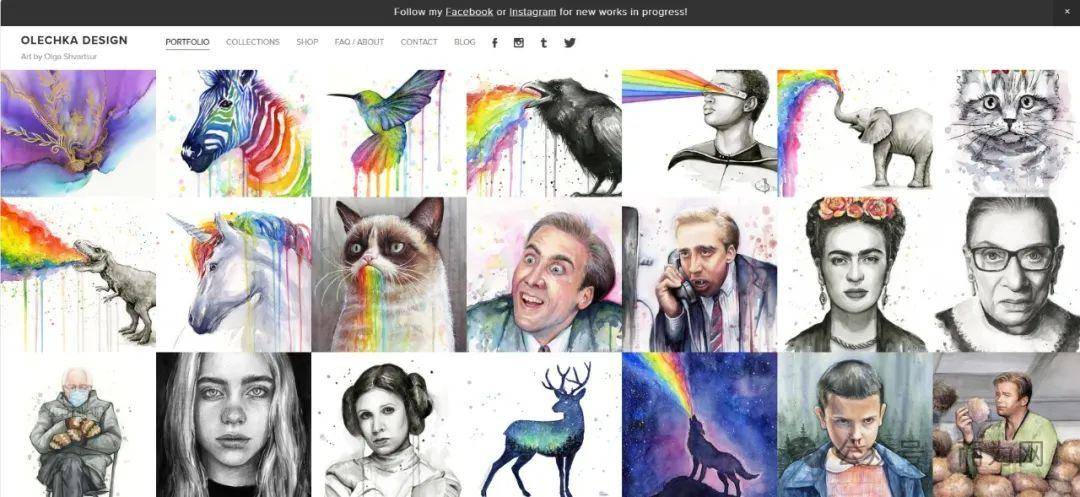The height and width of the screenshot is (497, 1080).
Task: Open the Instagram icon in the header
Action: [x=519, y=43]
